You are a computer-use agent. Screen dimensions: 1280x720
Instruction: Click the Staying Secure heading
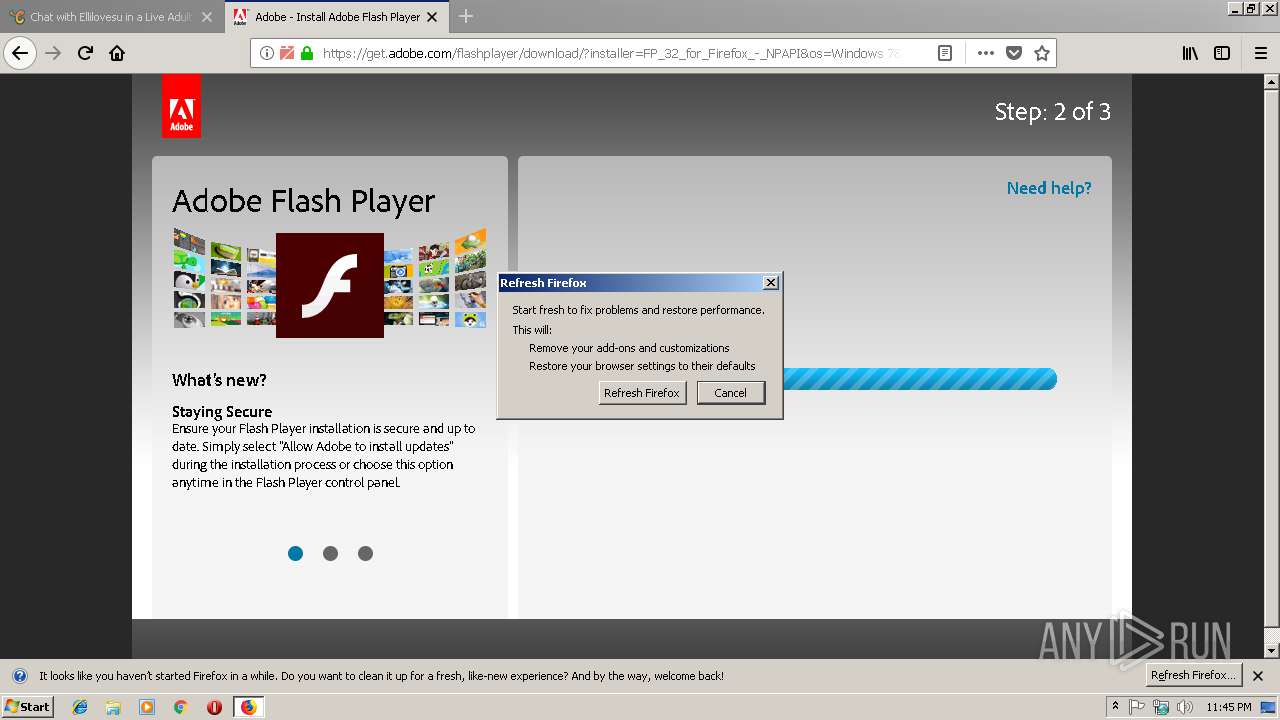point(222,411)
